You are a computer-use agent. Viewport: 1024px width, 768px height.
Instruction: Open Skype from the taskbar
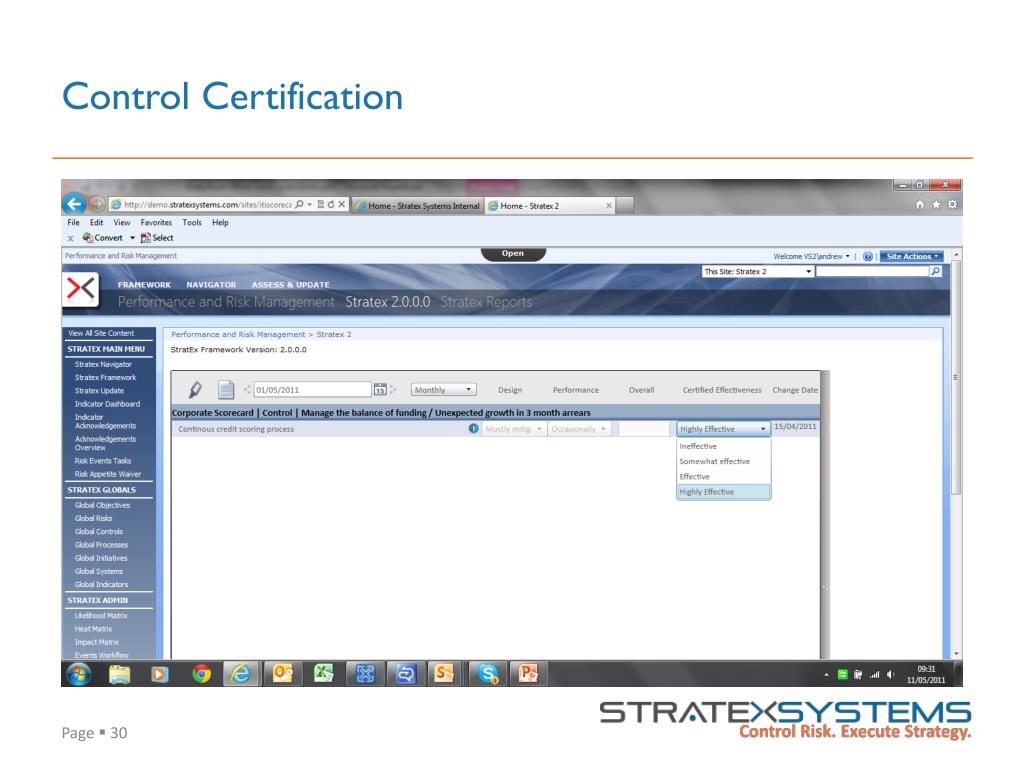click(488, 673)
